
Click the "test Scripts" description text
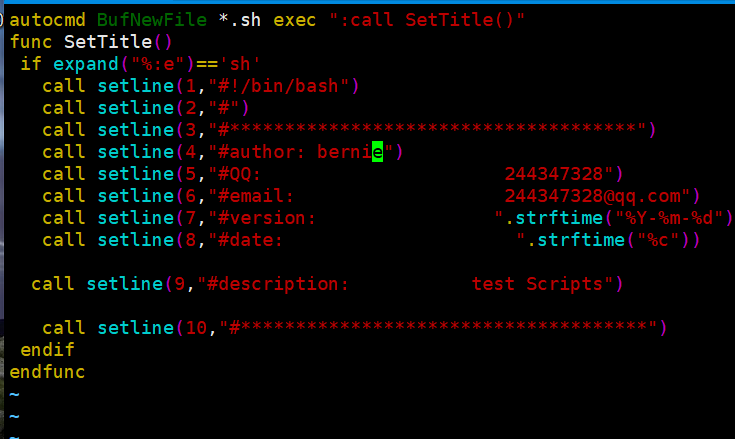click(x=536, y=284)
